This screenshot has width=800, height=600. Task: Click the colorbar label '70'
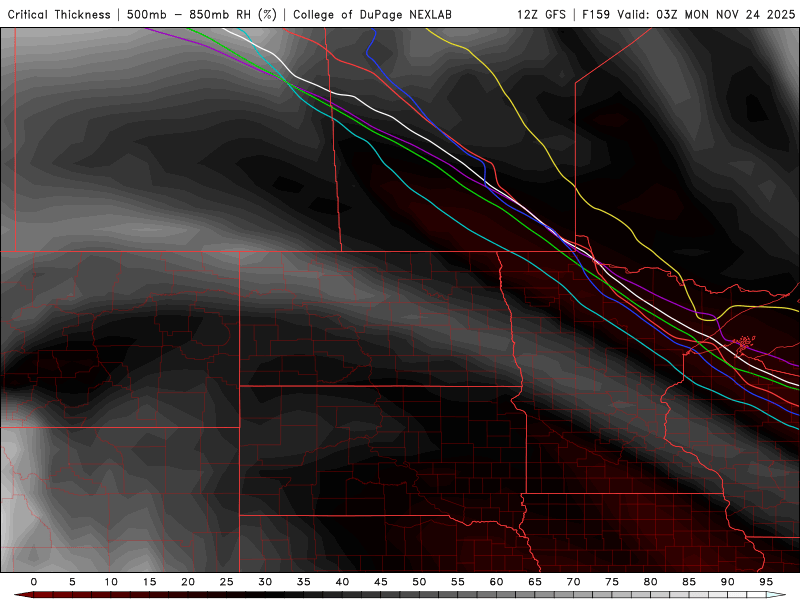click(x=573, y=582)
